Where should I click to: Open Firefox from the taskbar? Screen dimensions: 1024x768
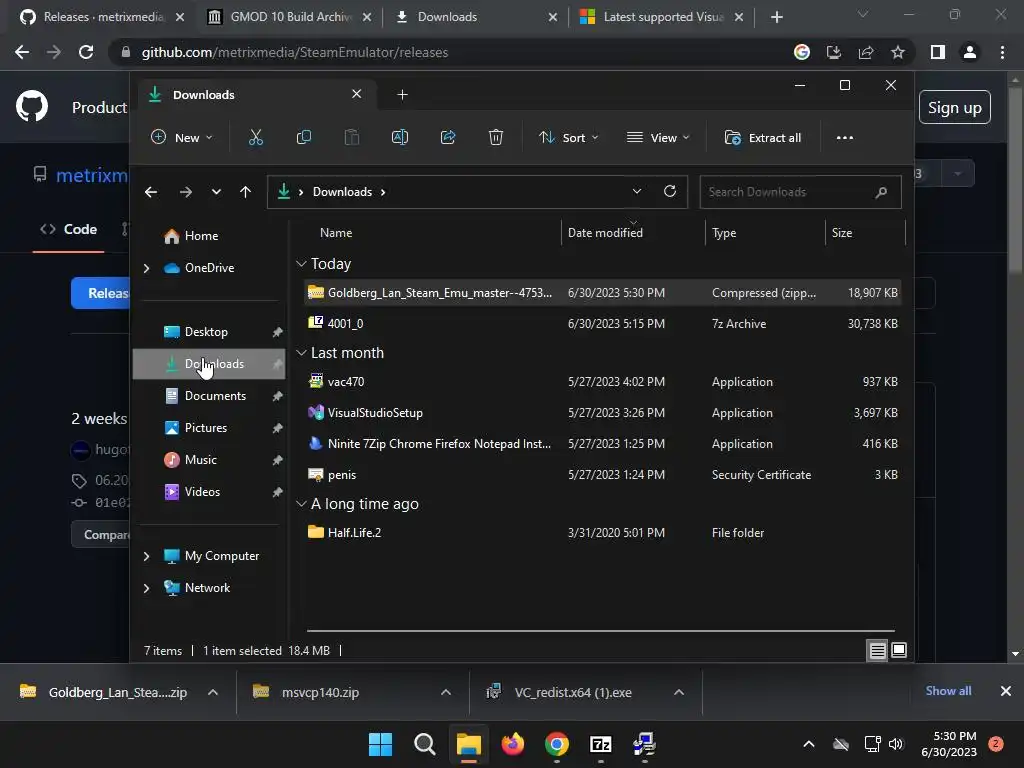(513, 744)
